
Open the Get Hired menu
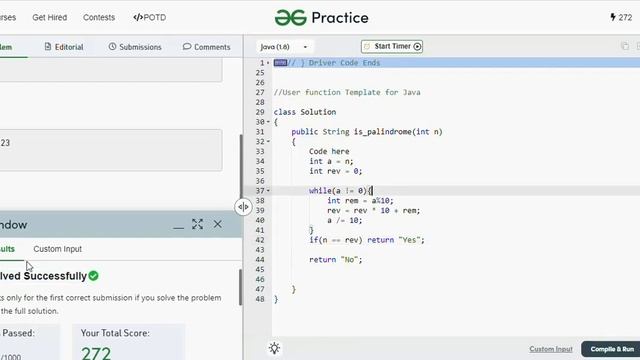(49, 18)
